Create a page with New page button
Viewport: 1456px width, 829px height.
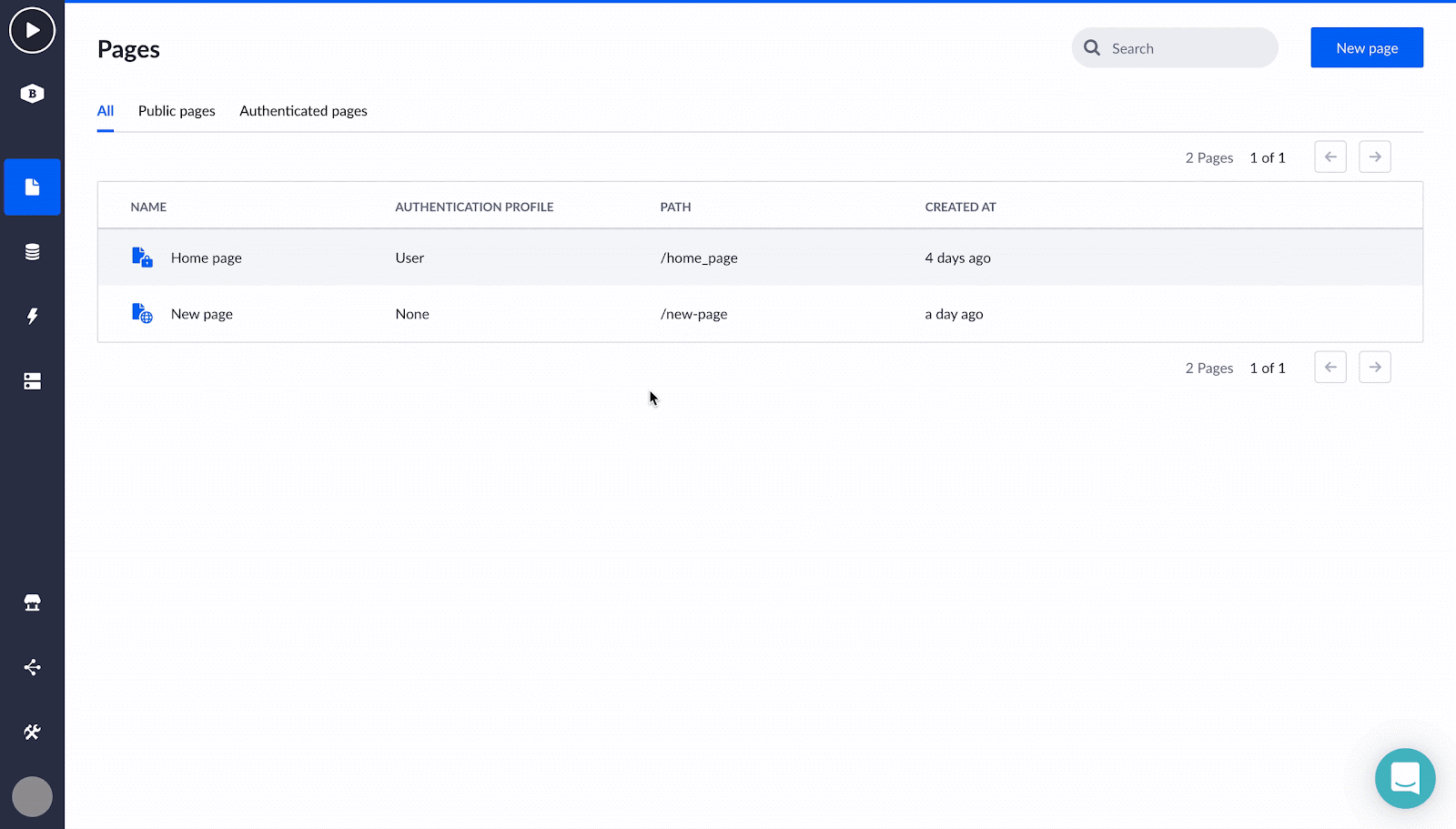tap(1367, 47)
